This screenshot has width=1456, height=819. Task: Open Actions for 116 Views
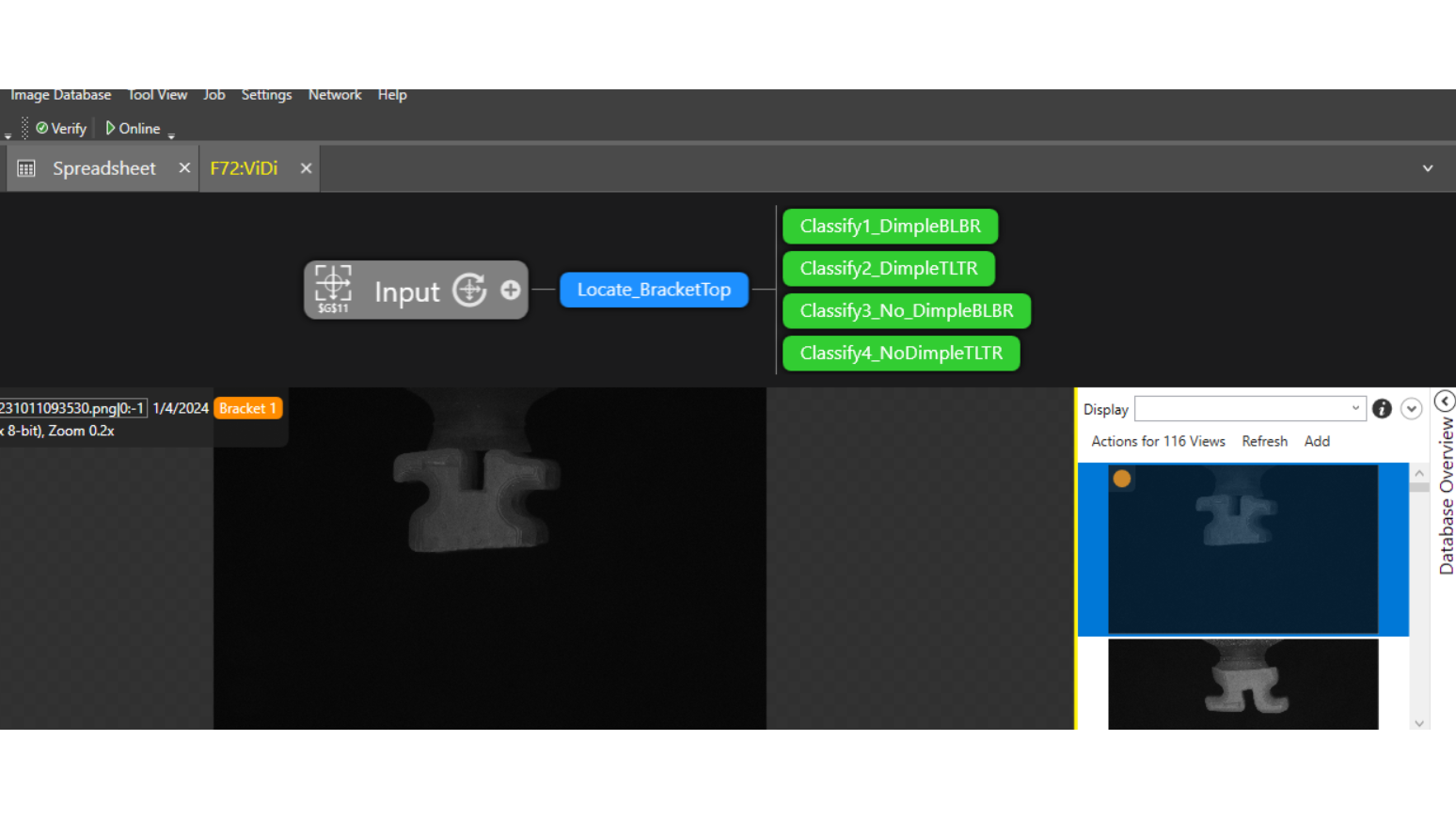(1158, 440)
